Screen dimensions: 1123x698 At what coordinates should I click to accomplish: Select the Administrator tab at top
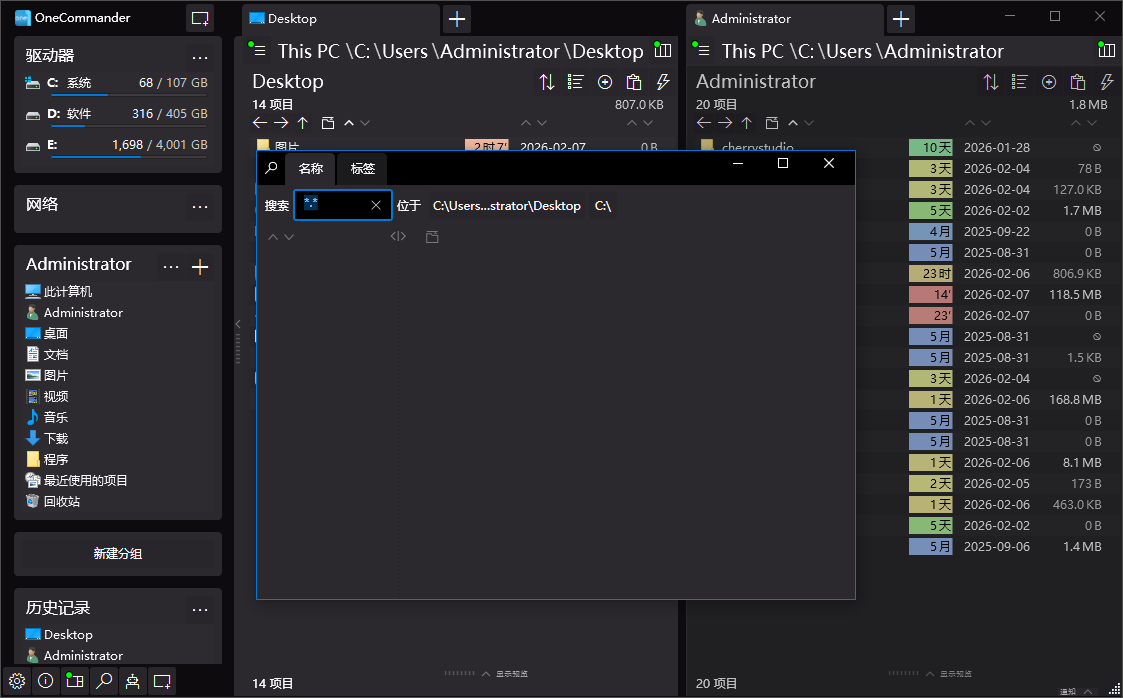750,19
